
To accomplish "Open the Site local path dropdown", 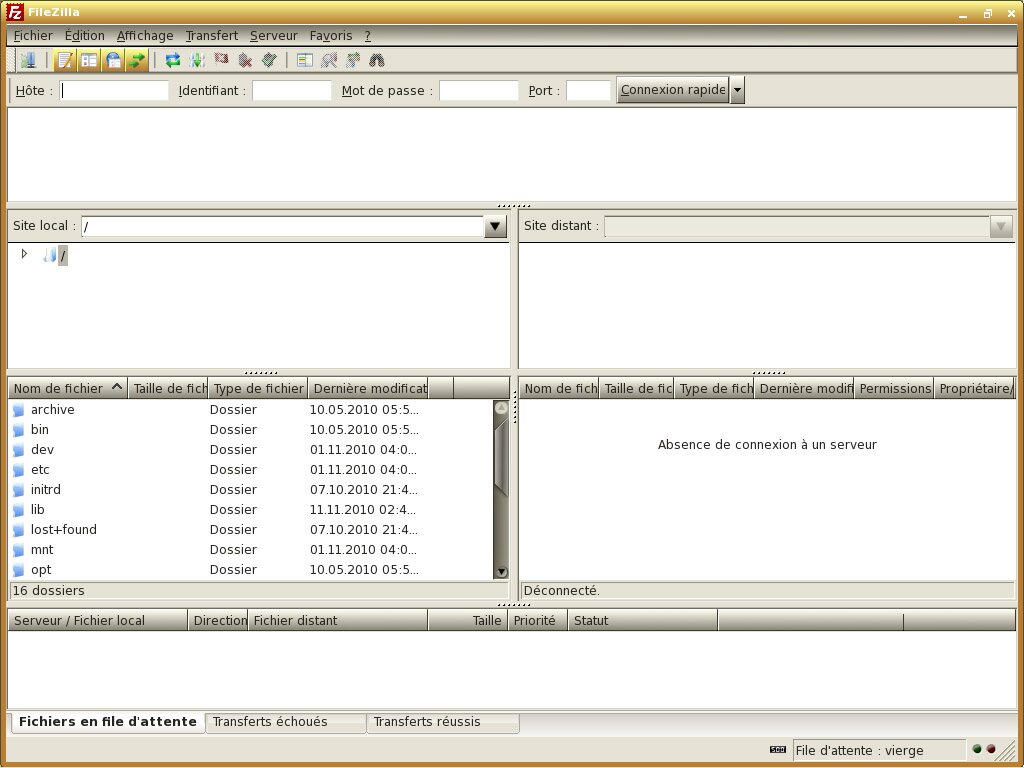I will 495,227.
